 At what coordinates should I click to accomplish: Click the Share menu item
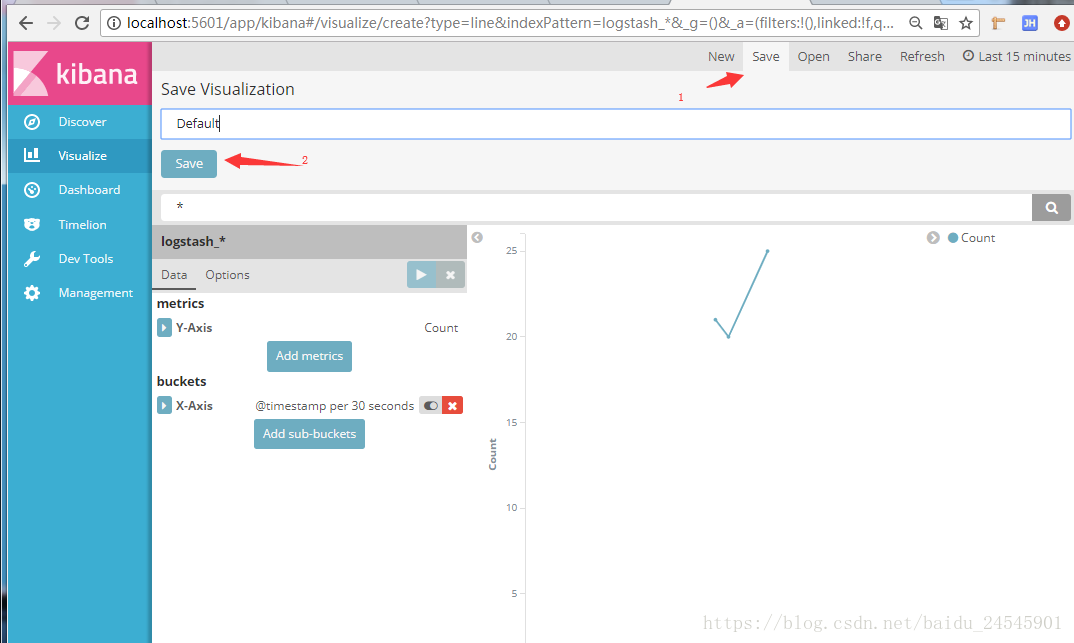[864, 56]
